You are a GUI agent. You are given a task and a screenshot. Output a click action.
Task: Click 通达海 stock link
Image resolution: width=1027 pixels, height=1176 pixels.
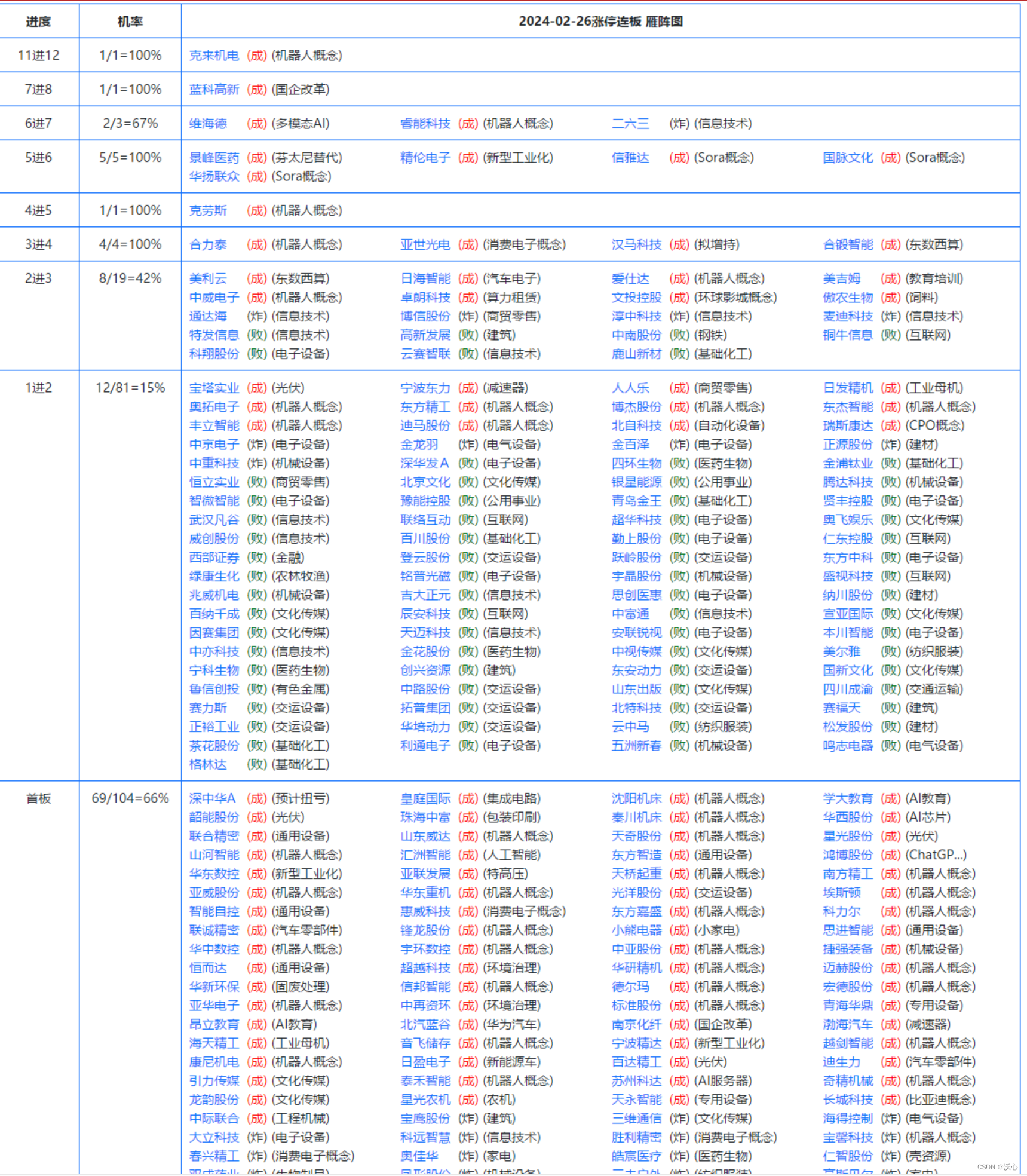(x=208, y=316)
